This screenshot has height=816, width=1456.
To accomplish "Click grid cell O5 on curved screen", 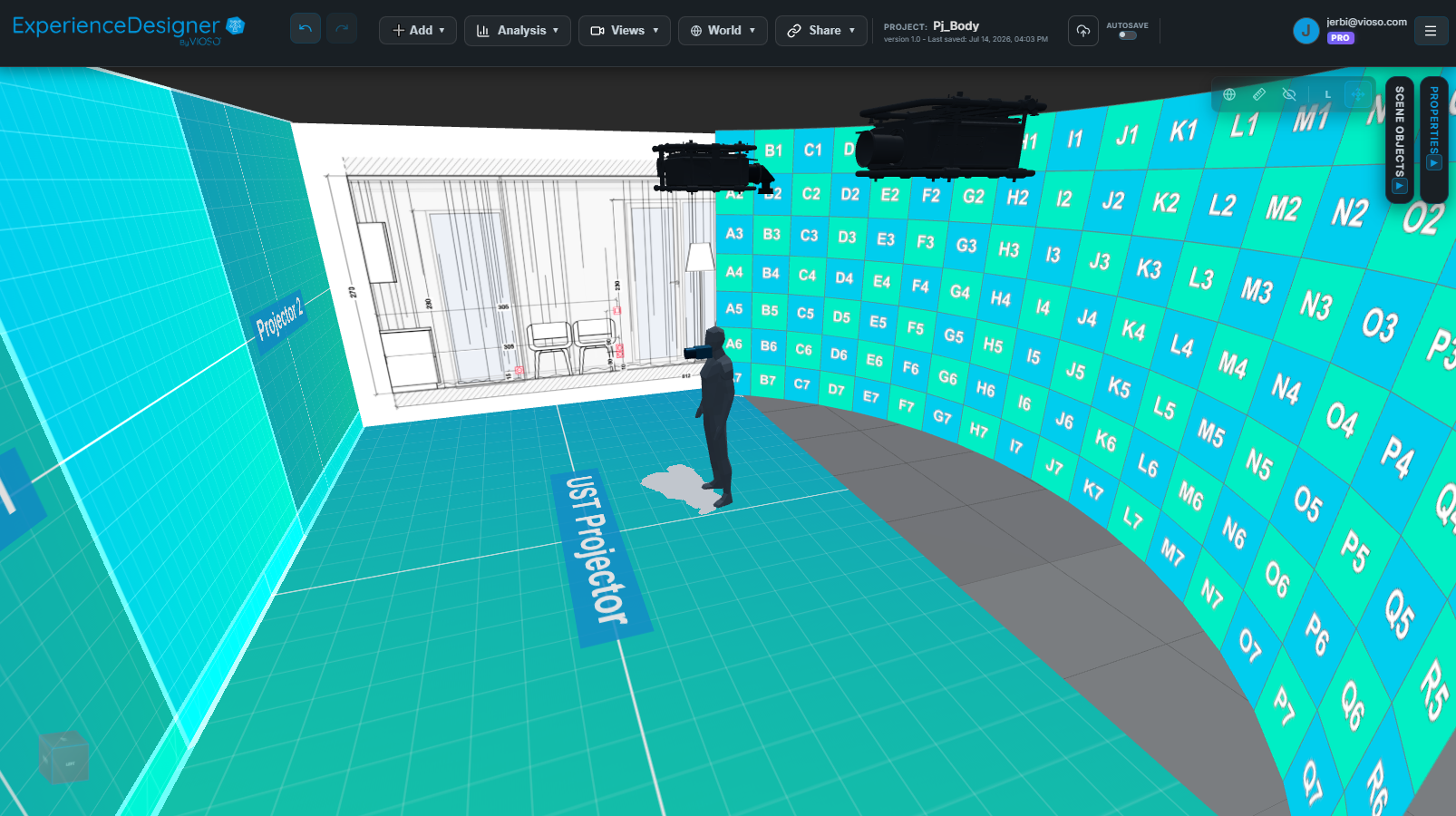I will click(1307, 503).
